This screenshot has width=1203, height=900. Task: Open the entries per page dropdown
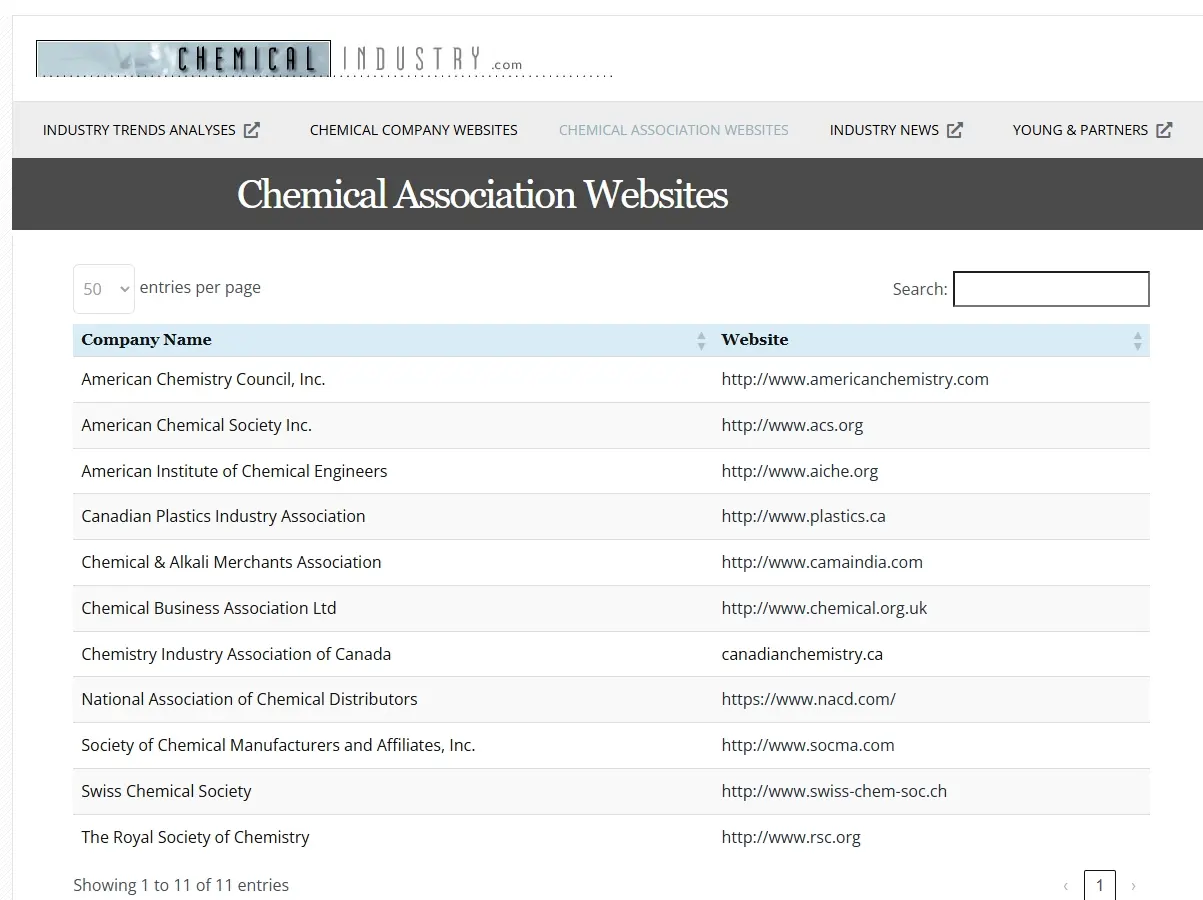tap(104, 289)
